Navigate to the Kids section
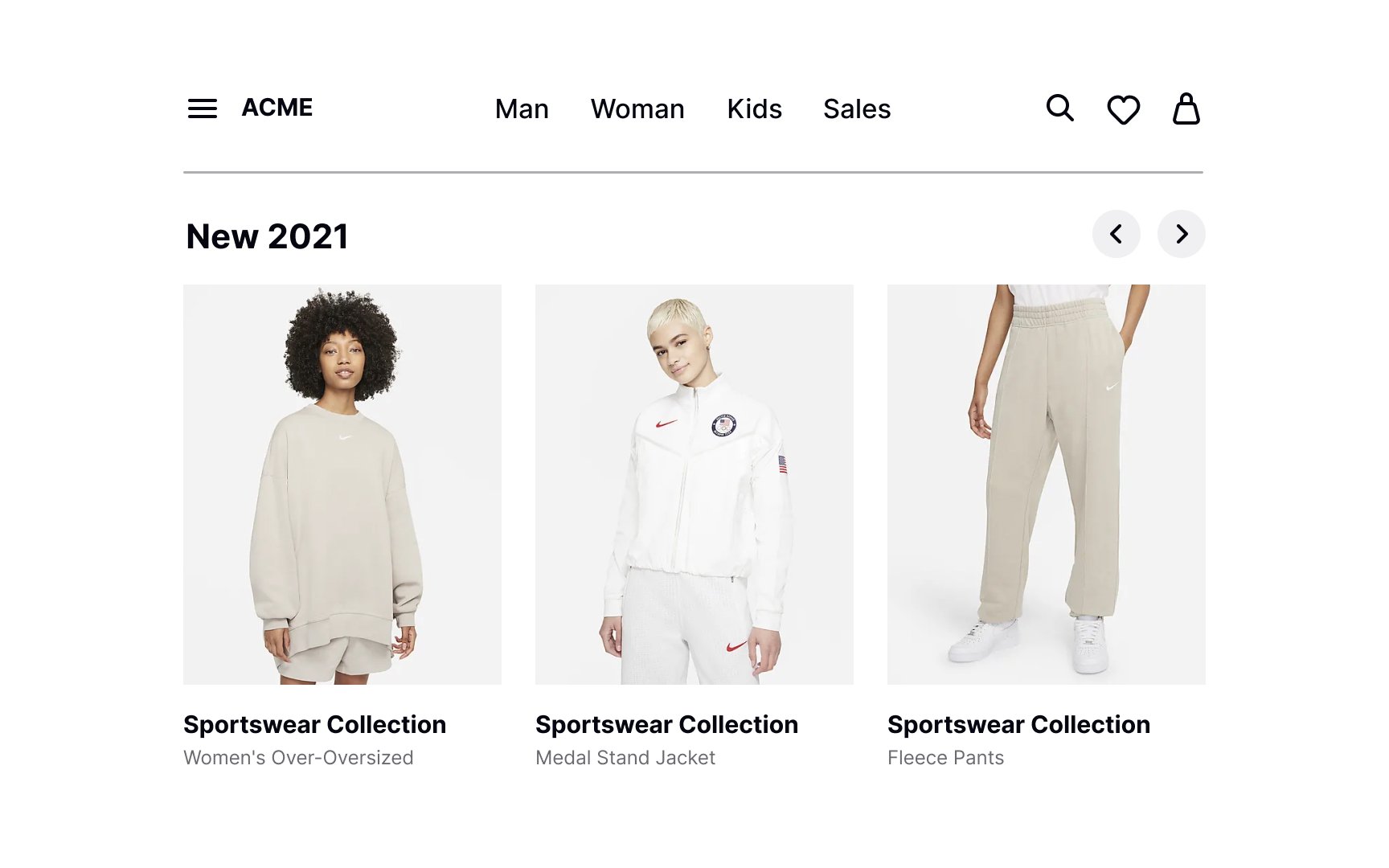Screen dimensions: 1389x868 (x=754, y=109)
